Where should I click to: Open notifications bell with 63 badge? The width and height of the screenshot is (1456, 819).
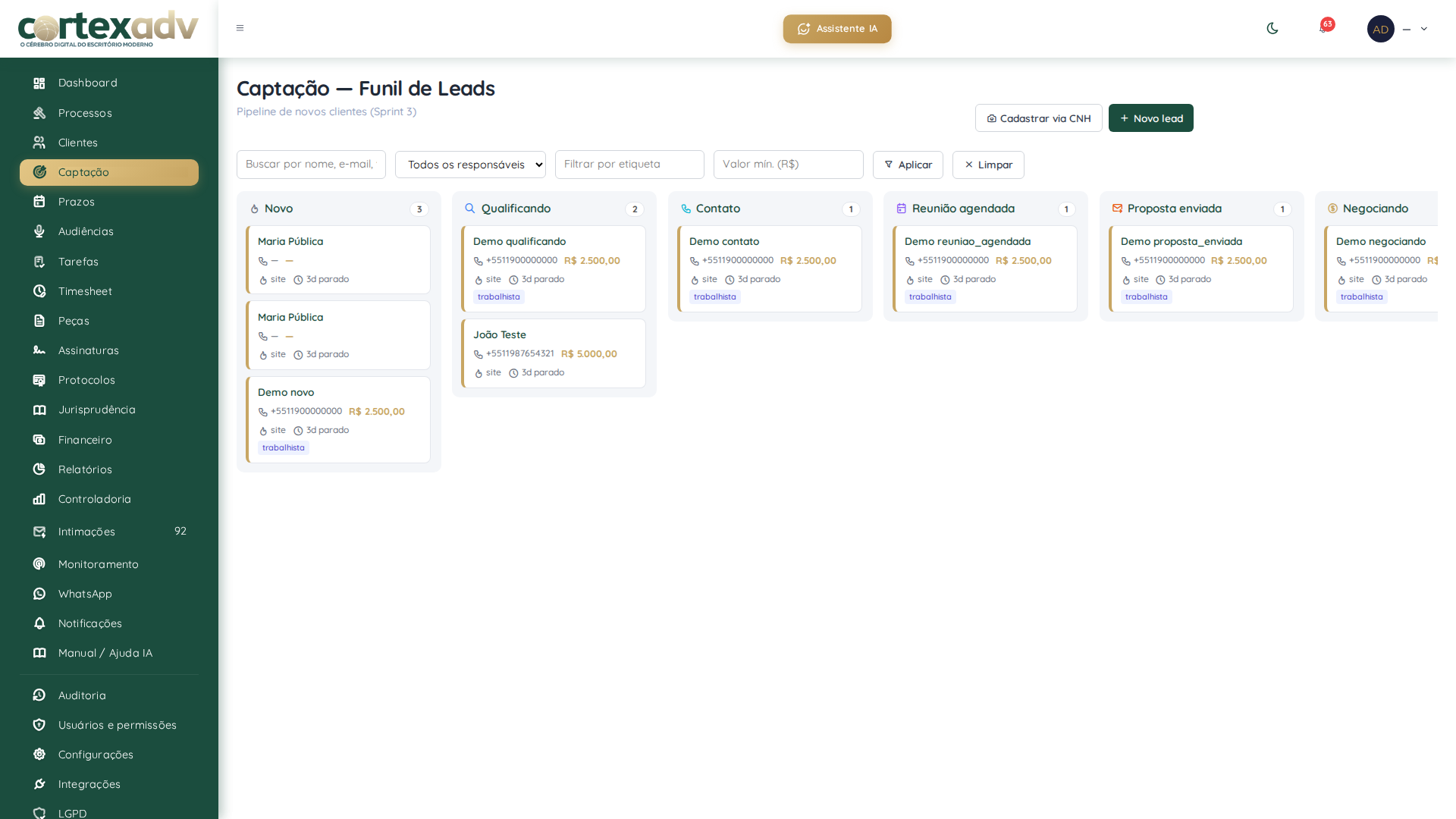coord(1325,27)
